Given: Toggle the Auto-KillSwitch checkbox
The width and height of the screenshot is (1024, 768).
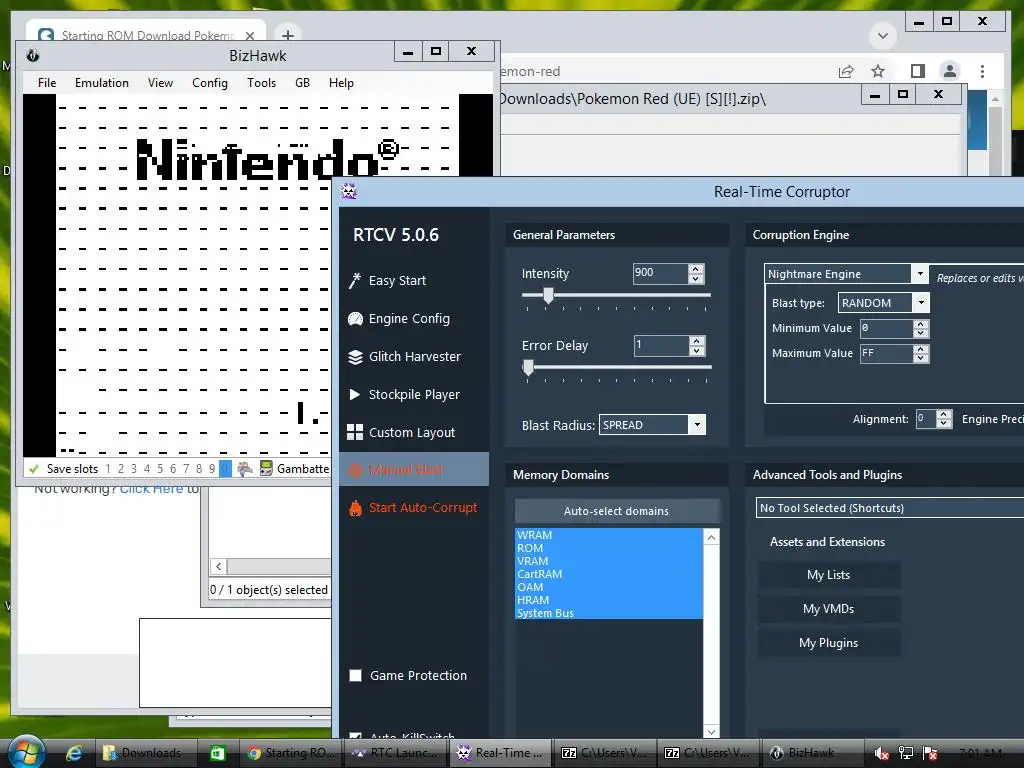Looking at the screenshot, I should click(355, 735).
